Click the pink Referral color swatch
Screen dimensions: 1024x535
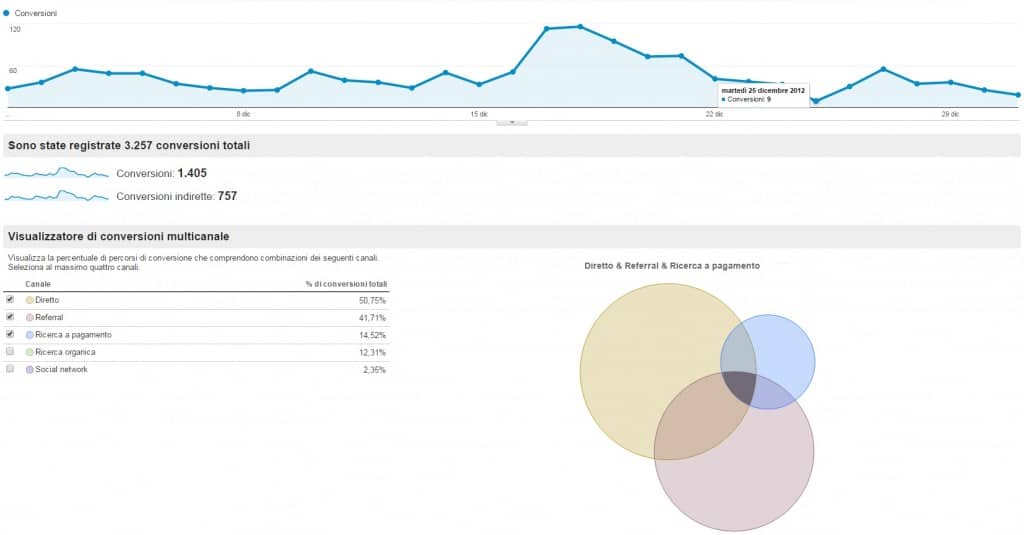pyautogui.click(x=29, y=317)
